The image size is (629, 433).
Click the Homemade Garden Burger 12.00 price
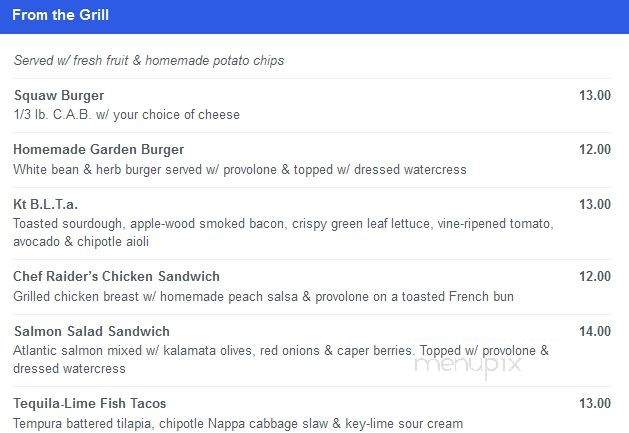pos(595,149)
